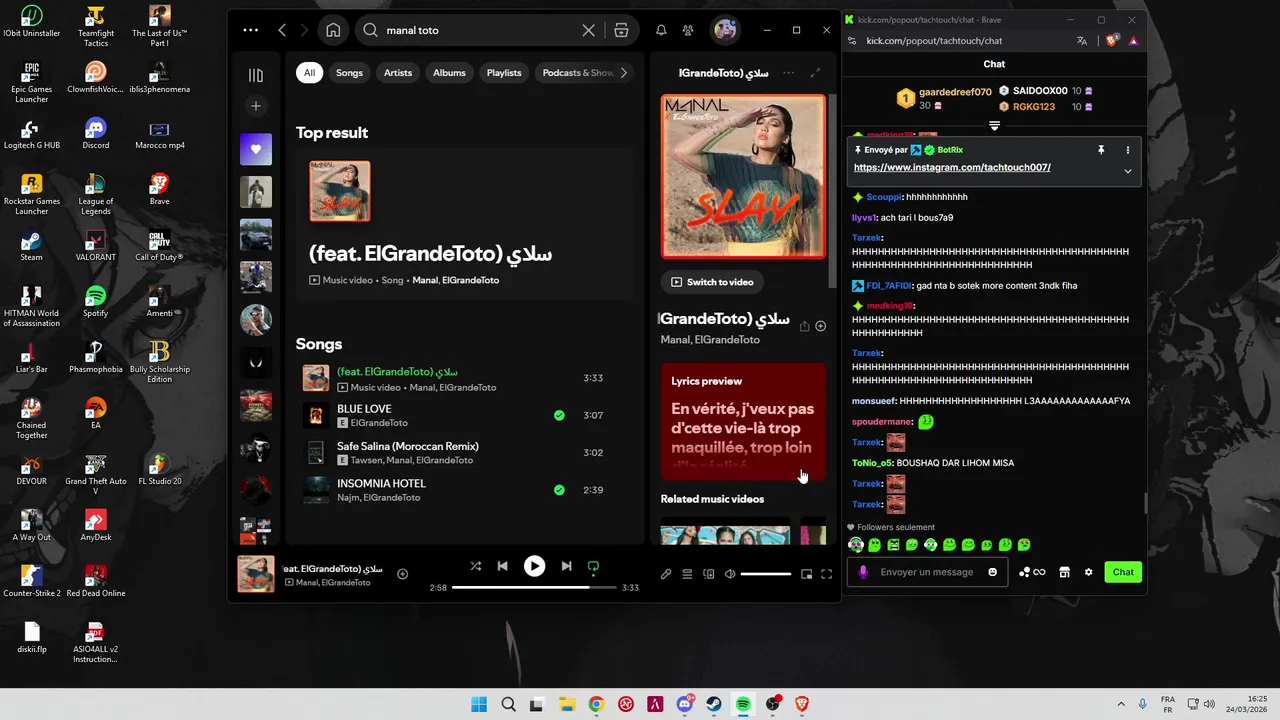Open the Manal, ElGrandeToto artist link in Now Playing
The height and width of the screenshot is (720, 1280).
[710, 340]
